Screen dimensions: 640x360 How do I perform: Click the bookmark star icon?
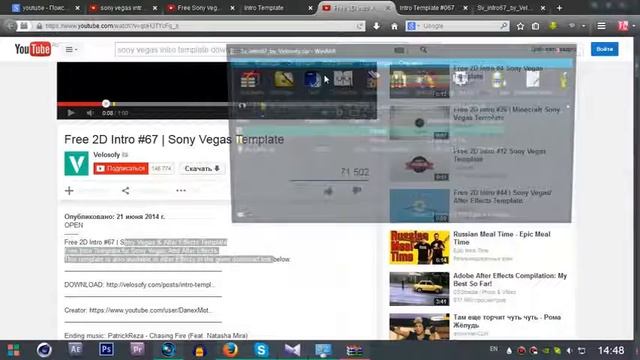coord(520,26)
